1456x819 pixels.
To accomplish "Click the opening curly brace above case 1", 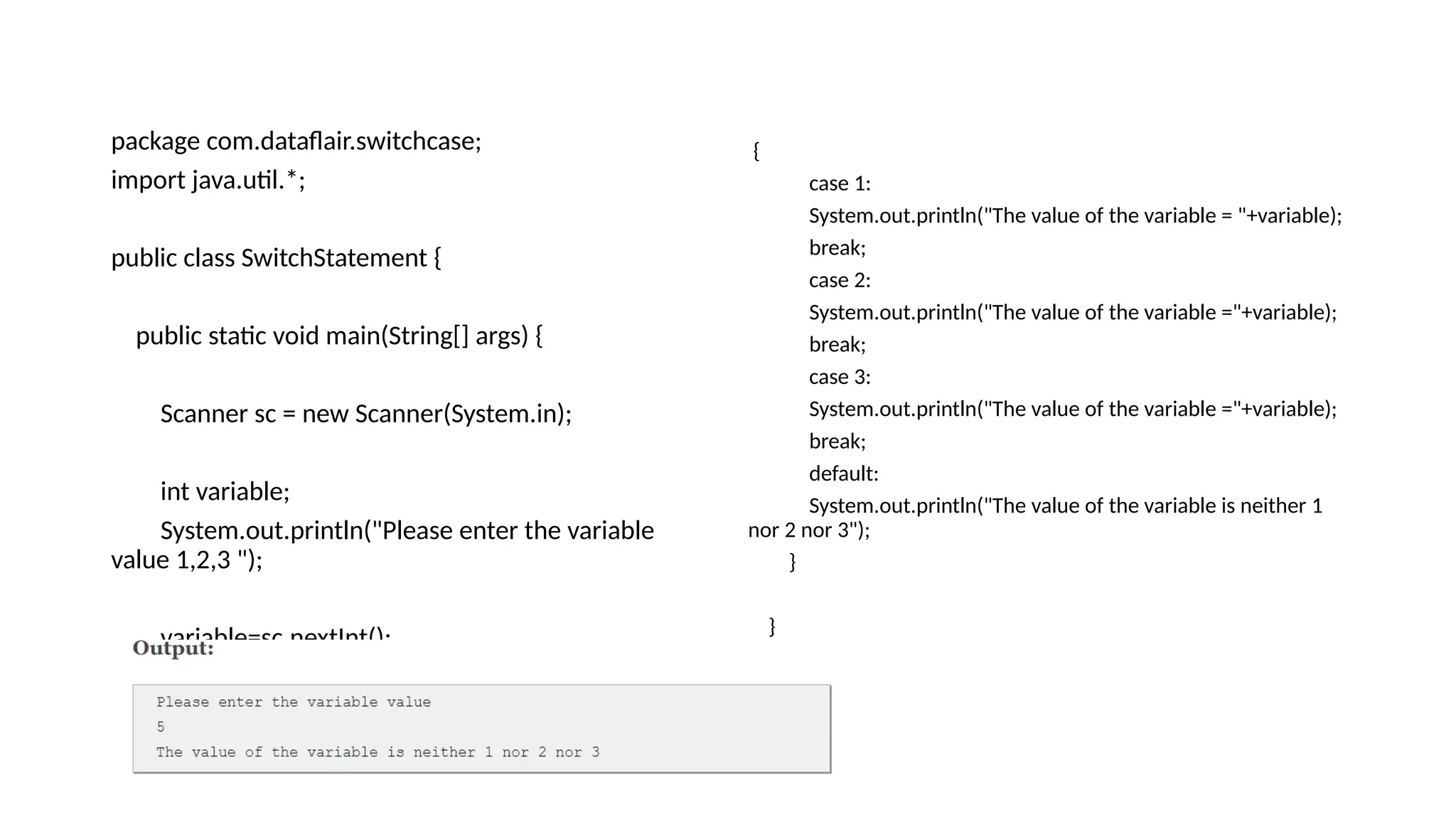I will tap(756, 151).
